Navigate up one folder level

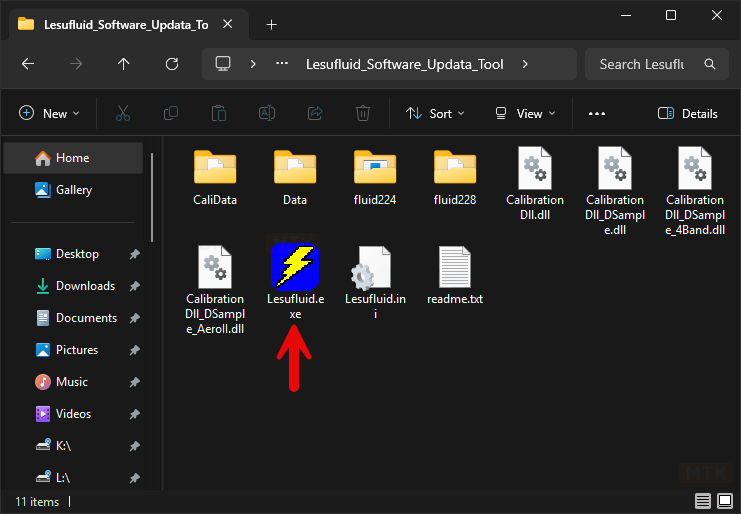(x=124, y=64)
